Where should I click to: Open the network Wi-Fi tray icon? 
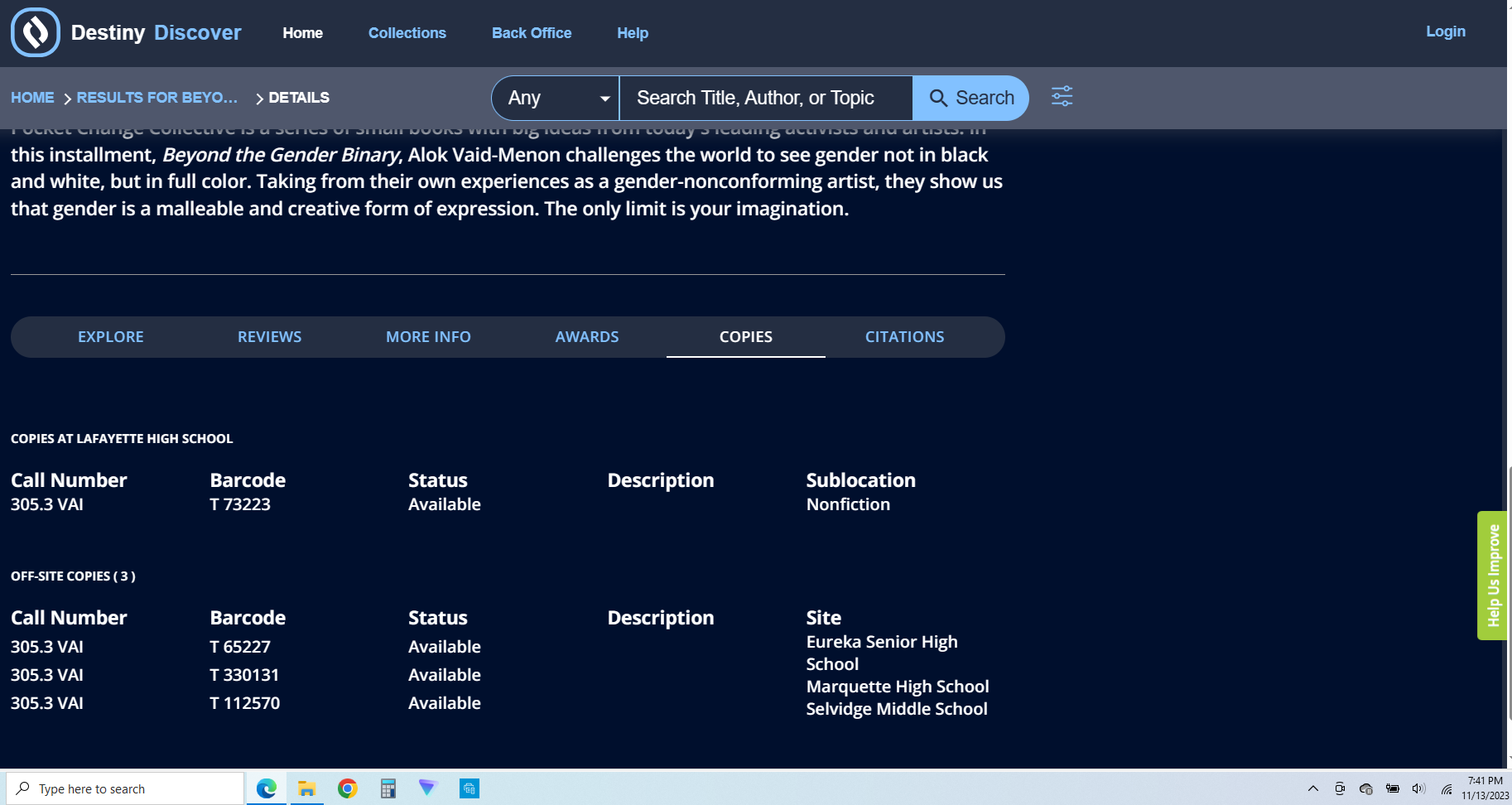click(1446, 788)
